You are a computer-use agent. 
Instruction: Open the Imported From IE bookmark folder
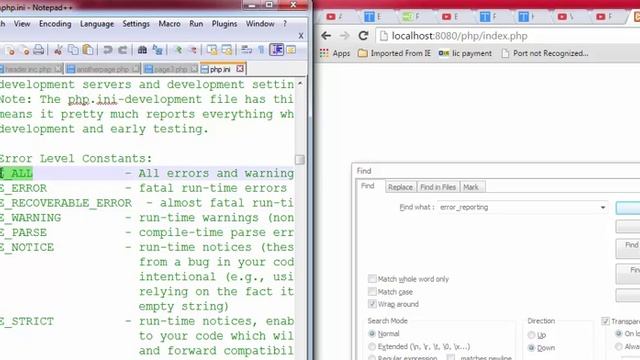point(394,53)
